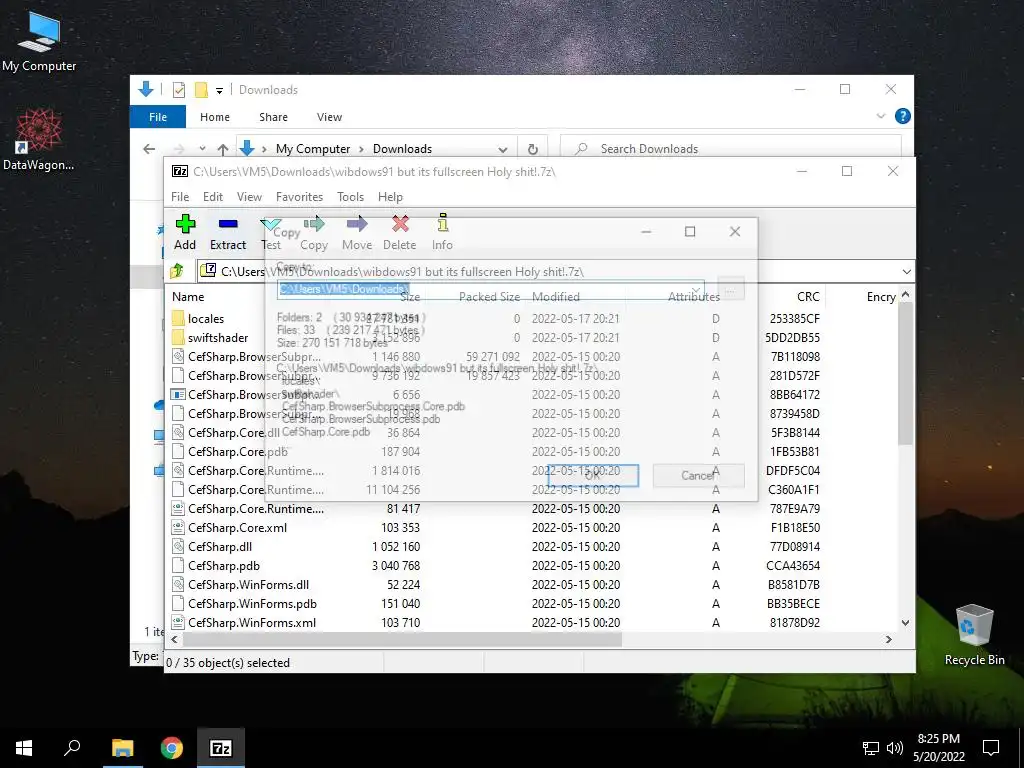This screenshot has height=768, width=1024.
Task: Click the Copy toolbar icon
Action: click(x=313, y=232)
